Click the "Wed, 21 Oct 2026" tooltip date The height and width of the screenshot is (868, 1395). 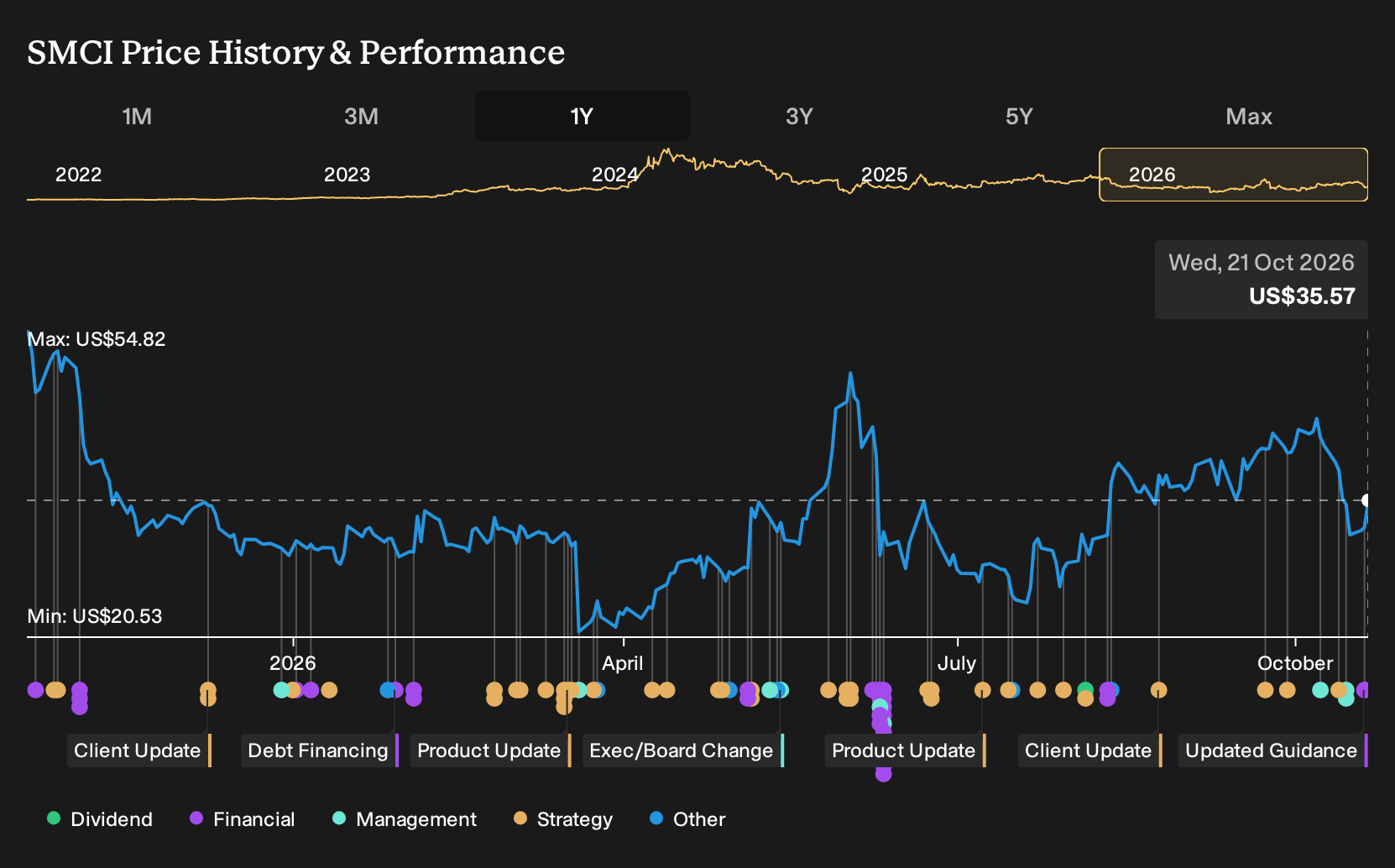[x=1261, y=263]
